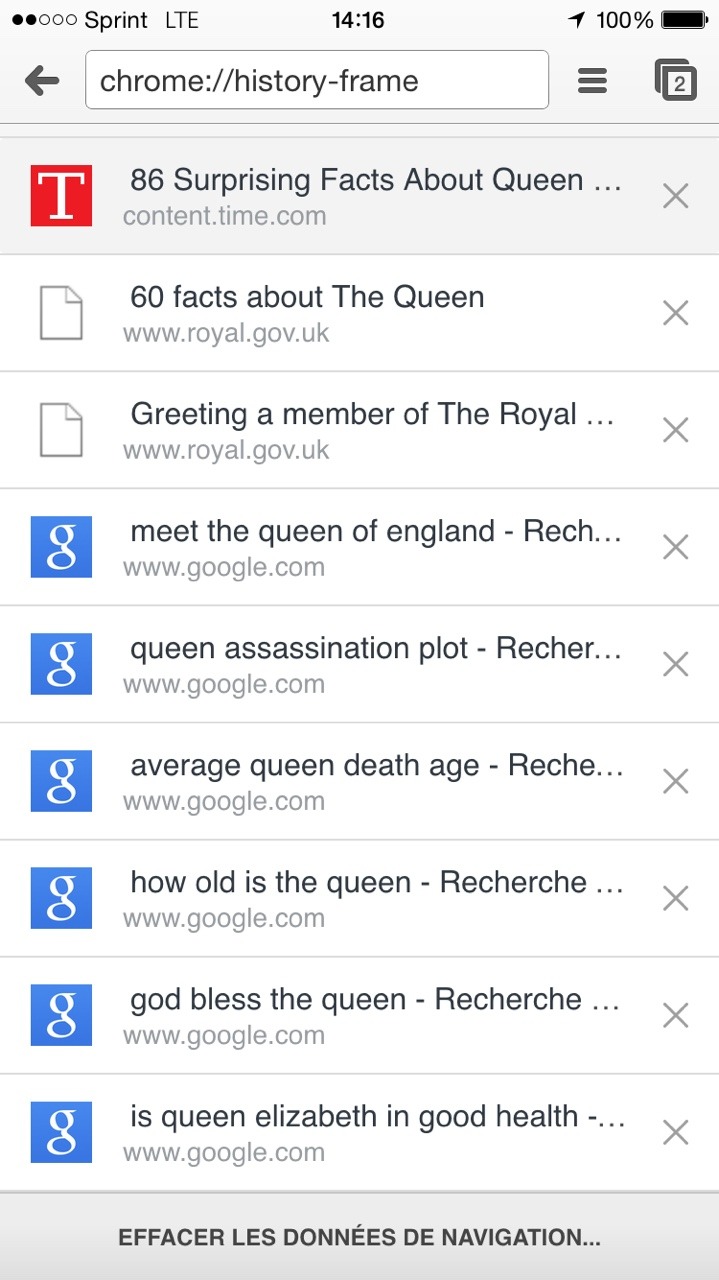Tap battery indicator in status bar
This screenshot has height=1280, width=719.
[x=684, y=20]
